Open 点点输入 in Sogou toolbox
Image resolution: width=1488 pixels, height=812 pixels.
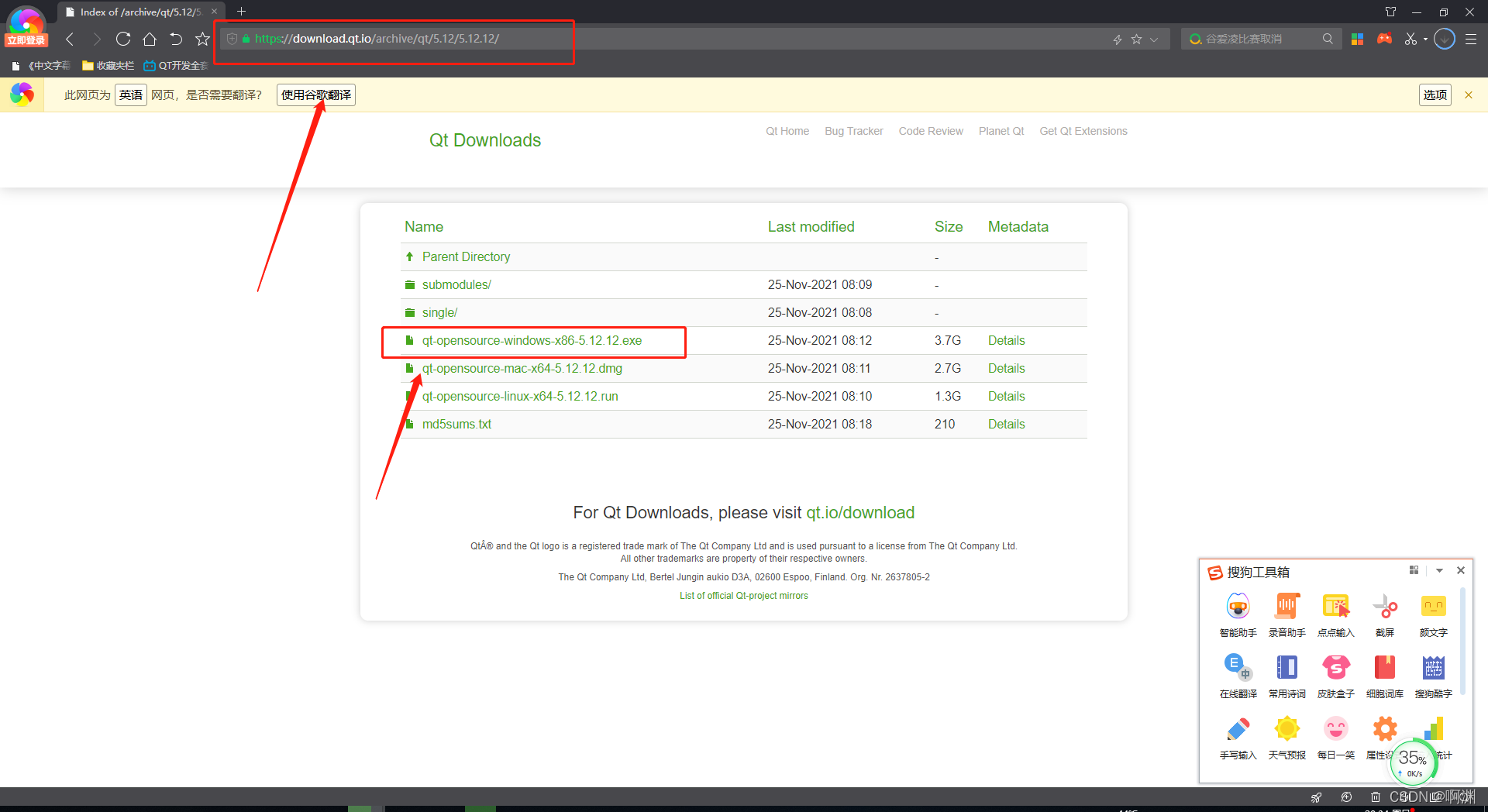(x=1335, y=615)
